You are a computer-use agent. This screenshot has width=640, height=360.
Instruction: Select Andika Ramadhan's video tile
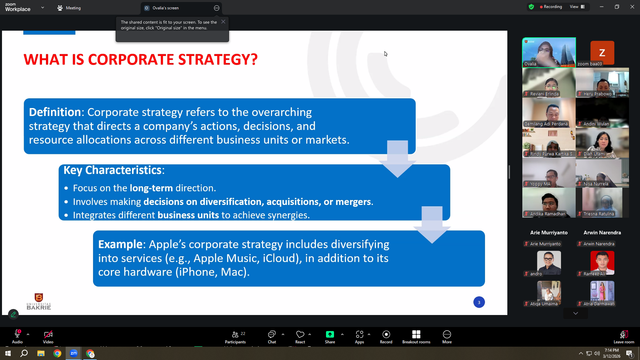pos(549,203)
